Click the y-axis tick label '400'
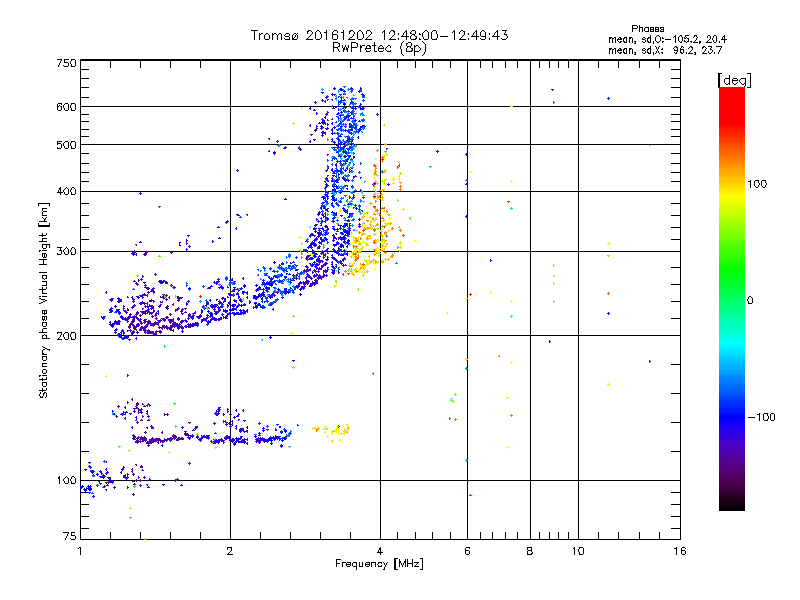This screenshot has width=800, height=600. pyautogui.click(x=66, y=192)
